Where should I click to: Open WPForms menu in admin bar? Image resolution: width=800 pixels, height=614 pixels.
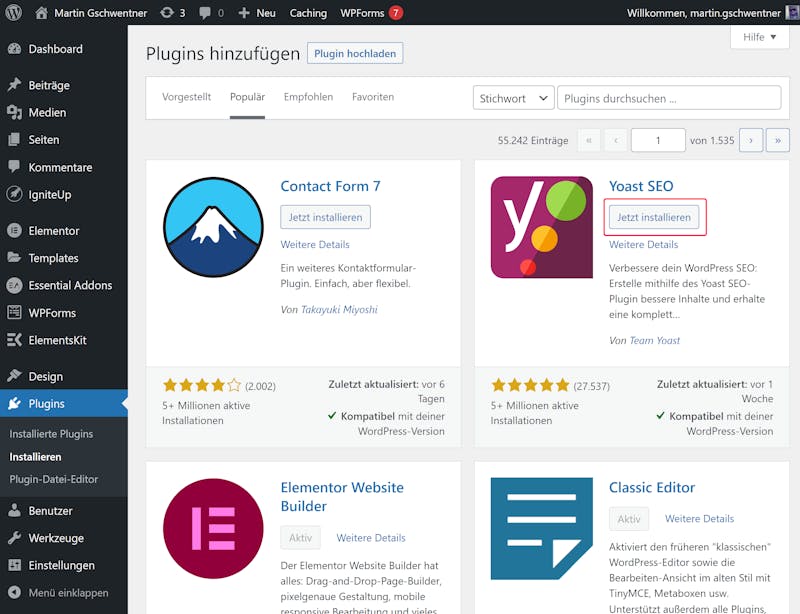coord(362,13)
